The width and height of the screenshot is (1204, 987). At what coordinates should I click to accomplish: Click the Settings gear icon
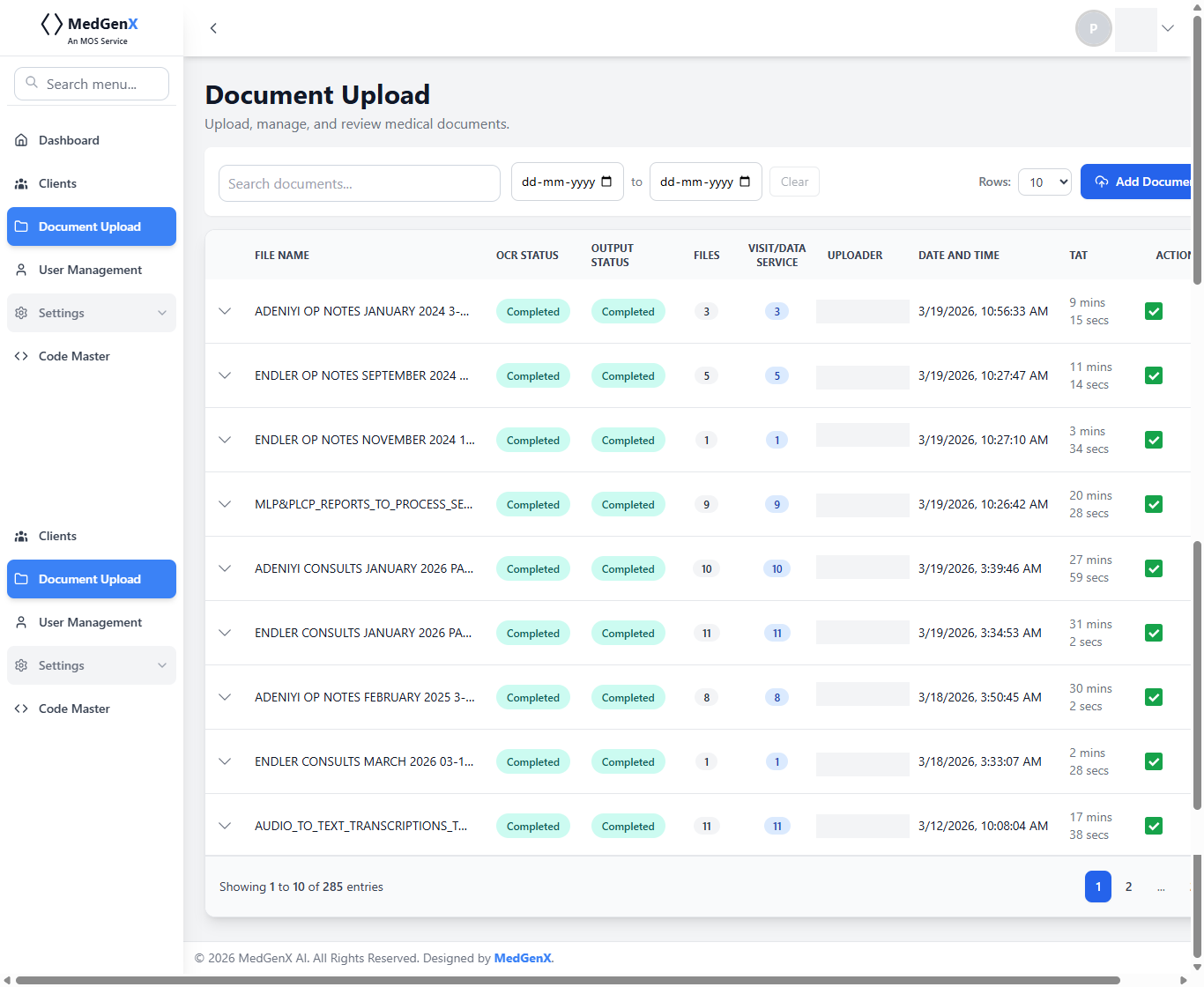pos(21,313)
